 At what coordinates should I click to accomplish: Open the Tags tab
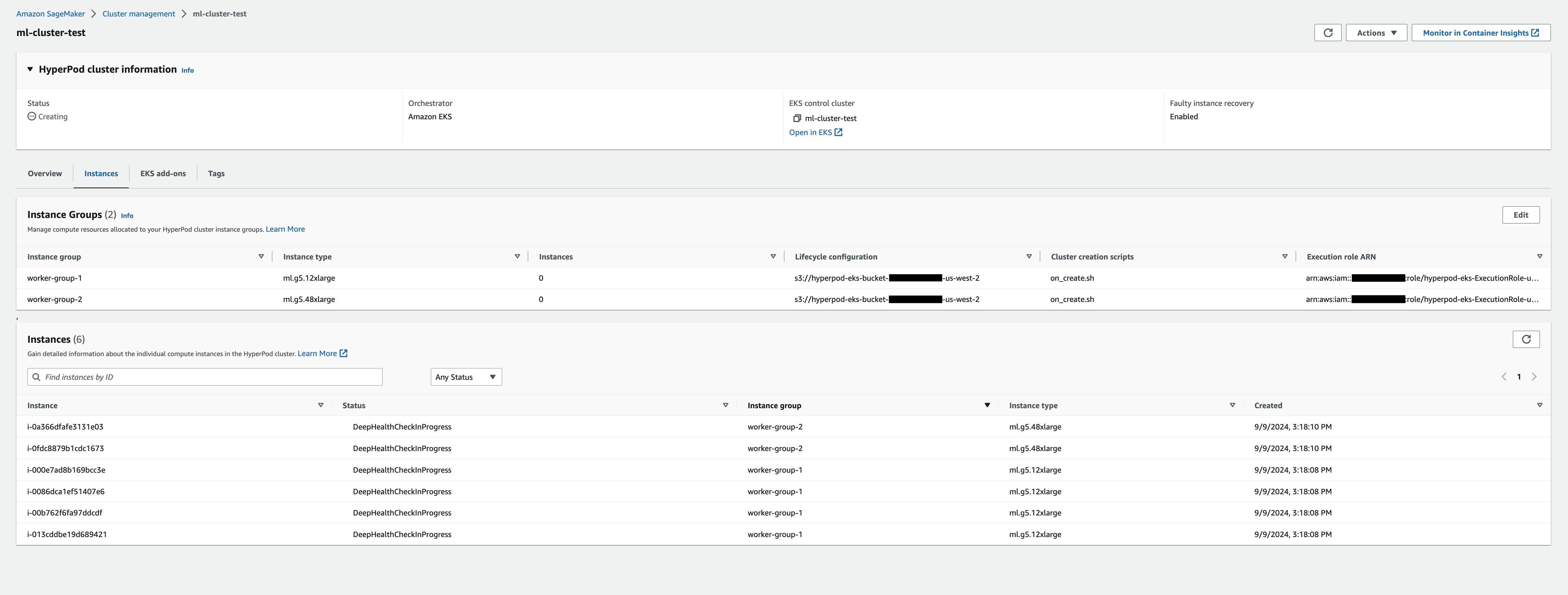coord(216,173)
